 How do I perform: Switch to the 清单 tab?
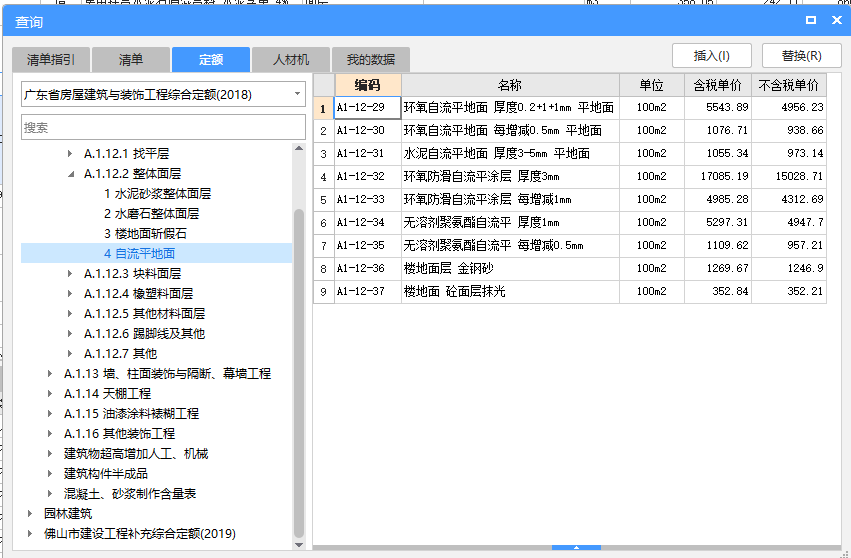pyautogui.click(x=131, y=59)
